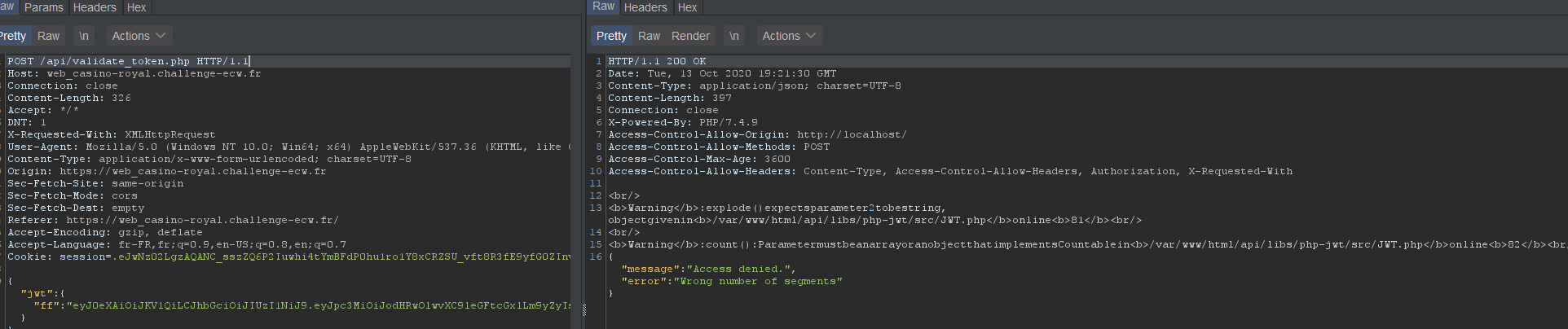This screenshot has height=329, width=1568.
Task: Switch response sub-view to Raw
Action: pos(650,36)
